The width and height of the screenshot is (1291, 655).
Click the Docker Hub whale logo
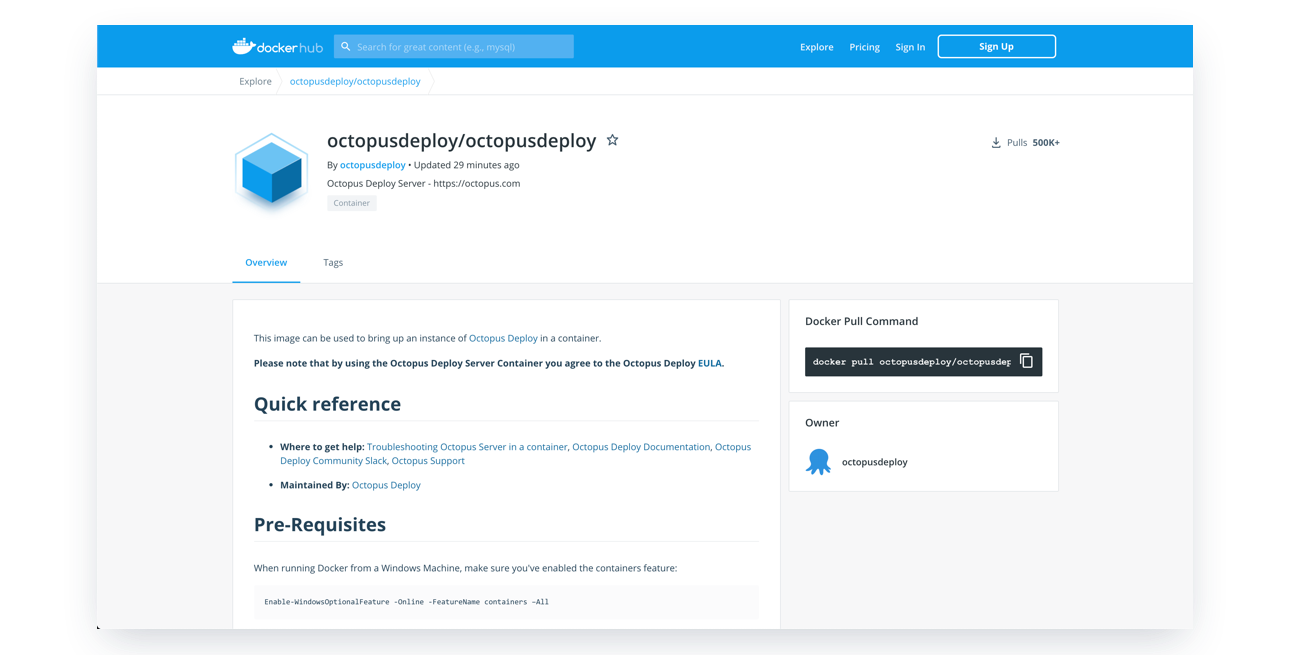coord(277,46)
